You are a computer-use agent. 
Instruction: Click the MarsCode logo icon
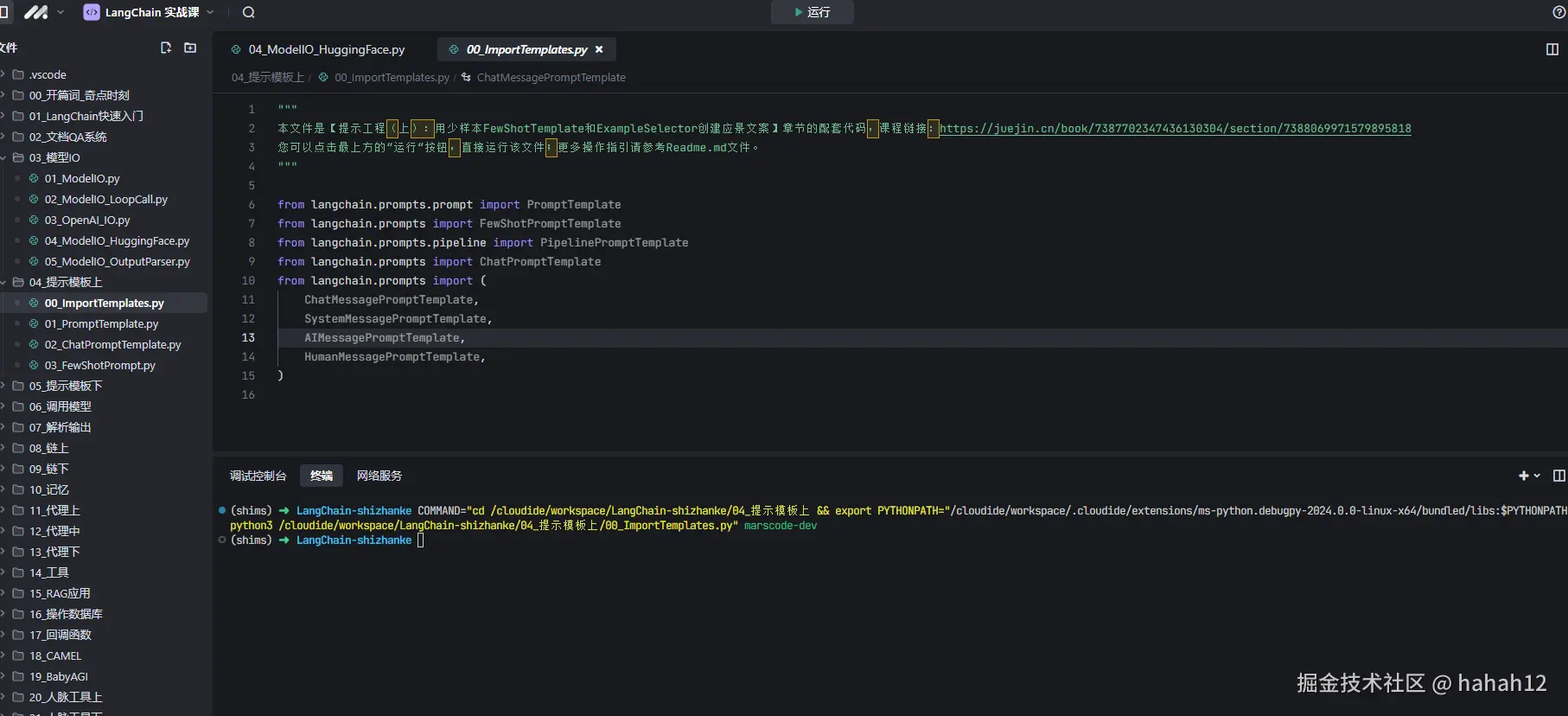[35, 12]
